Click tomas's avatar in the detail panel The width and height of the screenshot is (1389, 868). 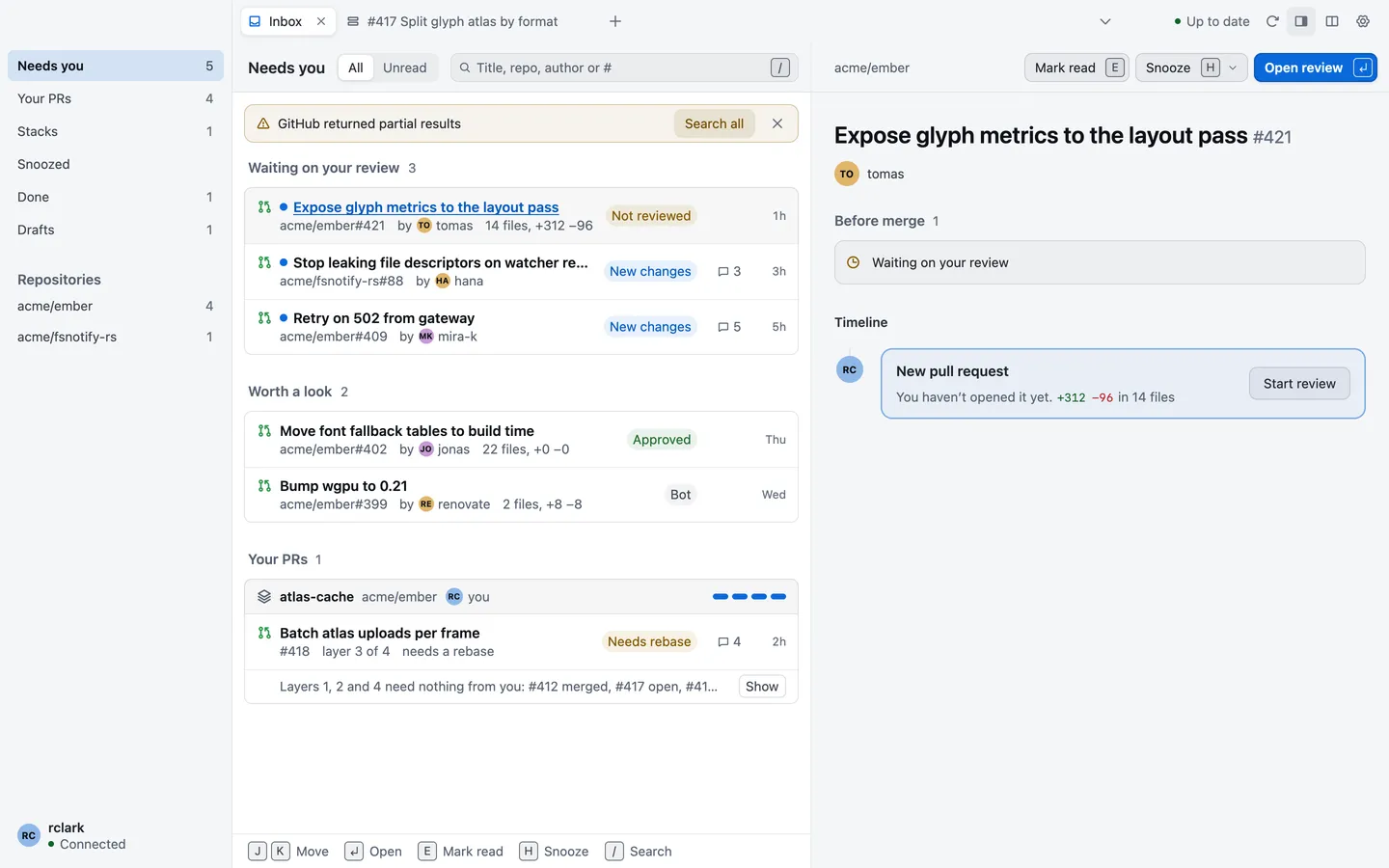846,174
